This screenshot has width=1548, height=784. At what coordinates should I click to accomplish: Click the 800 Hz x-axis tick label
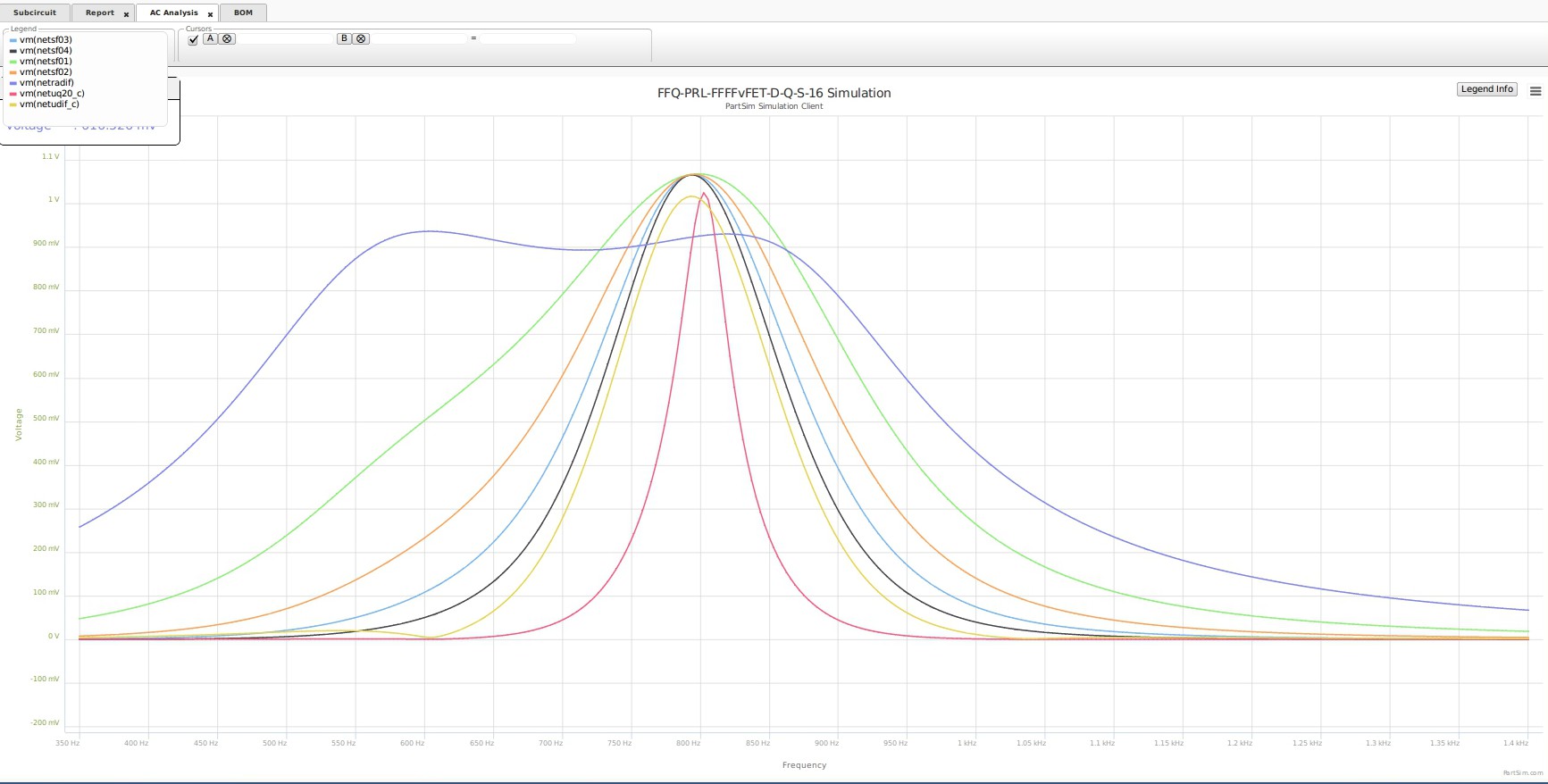click(688, 743)
